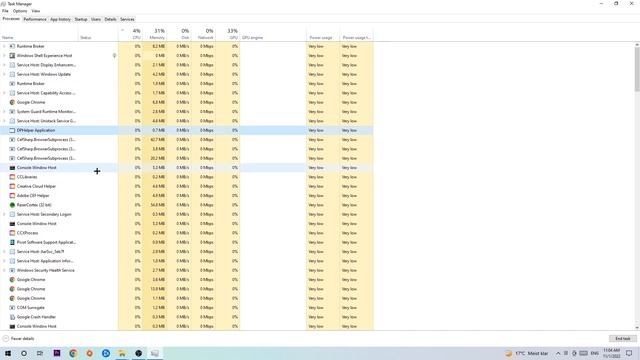Sort processes by the CPU column
The width and height of the screenshot is (640, 360).
click(131, 34)
